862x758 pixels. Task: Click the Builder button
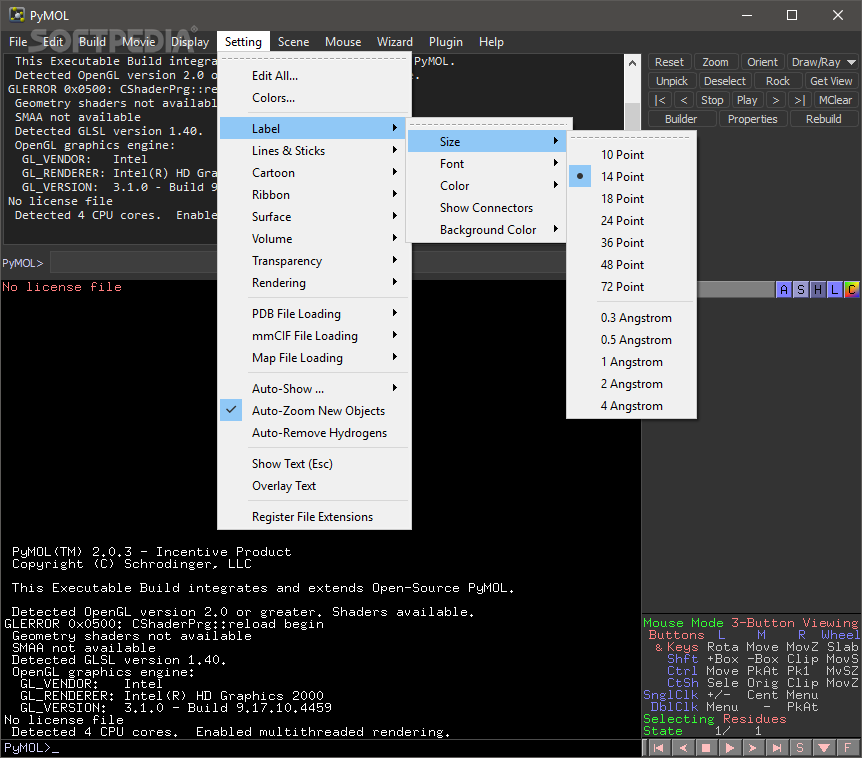point(681,119)
